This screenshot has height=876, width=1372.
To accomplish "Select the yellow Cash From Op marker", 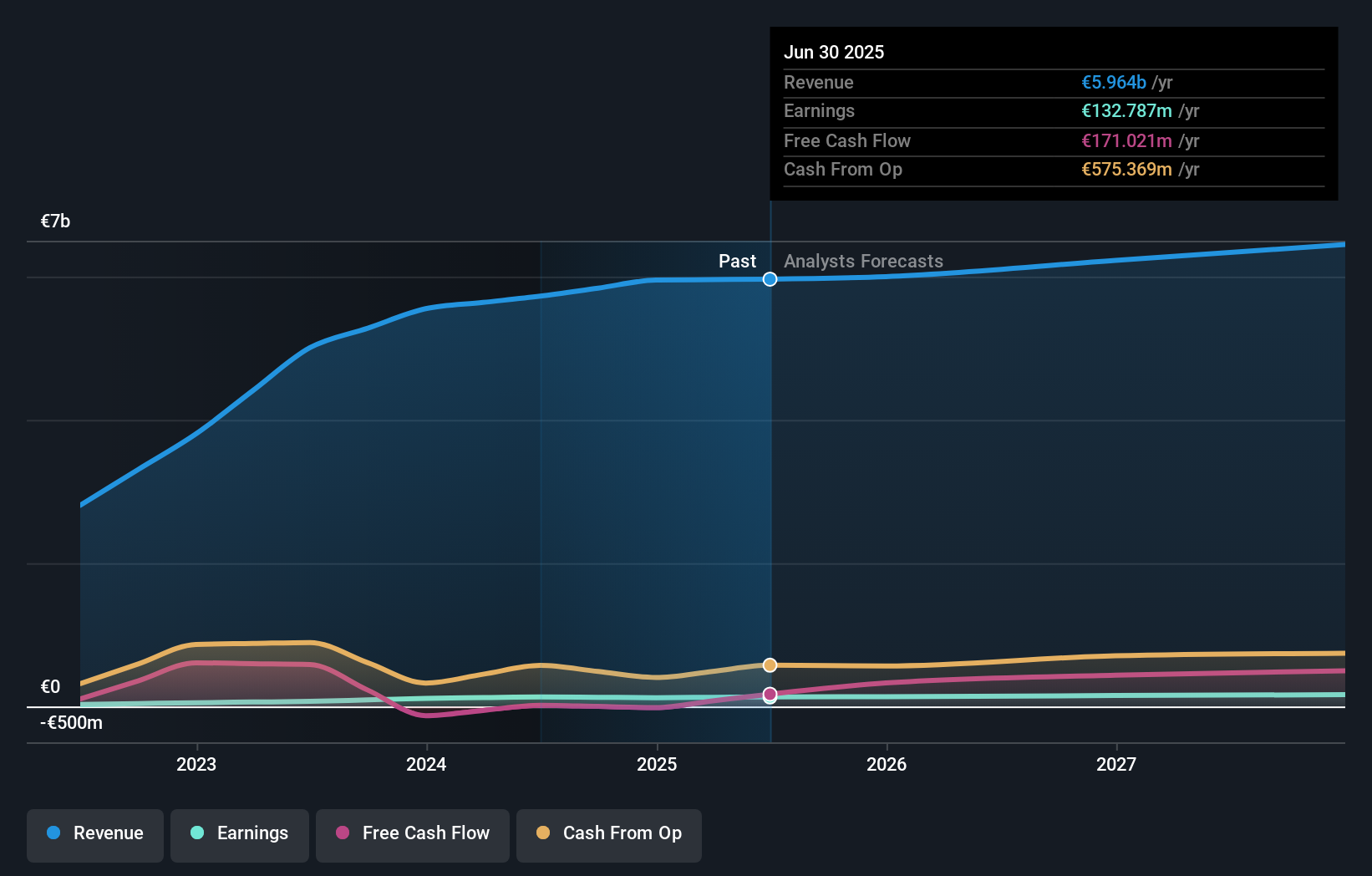I will pos(770,665).
